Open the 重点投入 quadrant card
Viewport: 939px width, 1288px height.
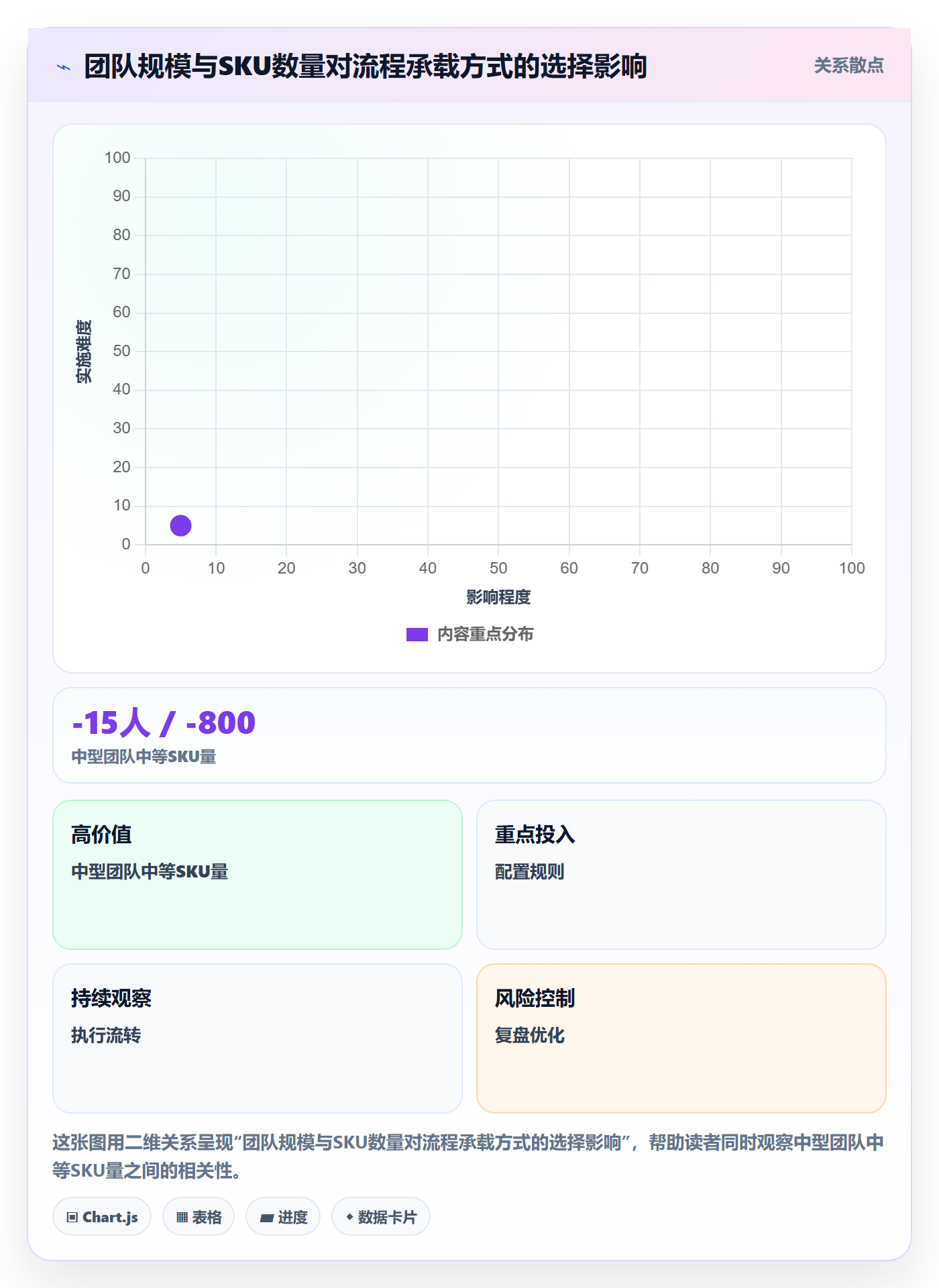(x=681, y=875)
